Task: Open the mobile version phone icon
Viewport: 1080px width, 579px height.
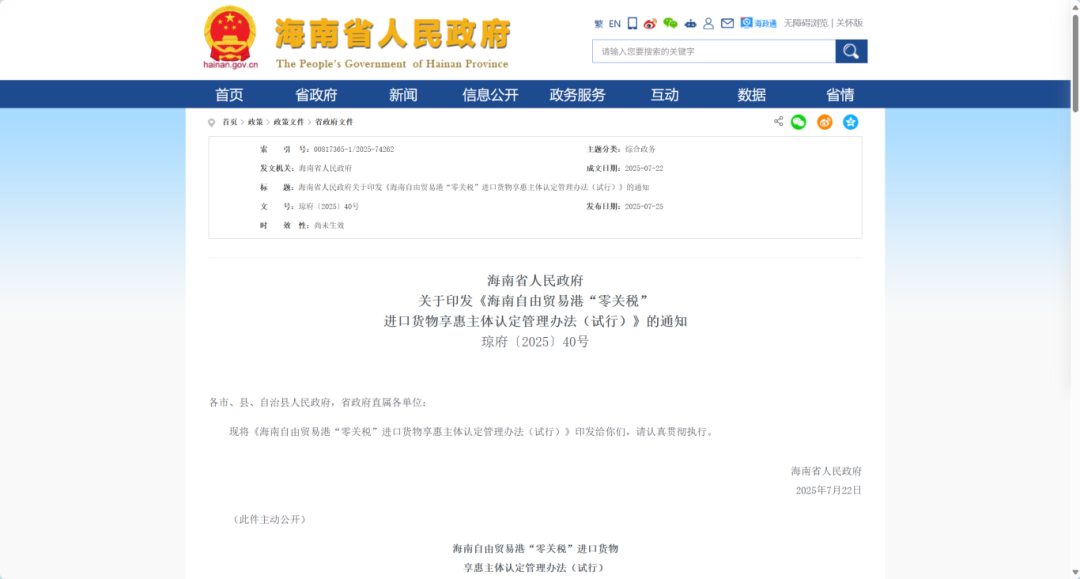Action: (x=632, y=23)
